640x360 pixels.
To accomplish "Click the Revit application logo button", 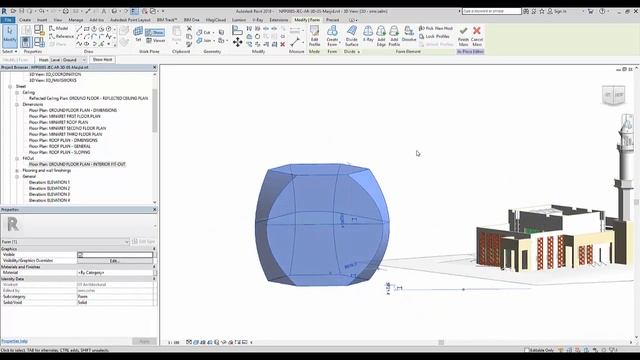I will 4,11.
